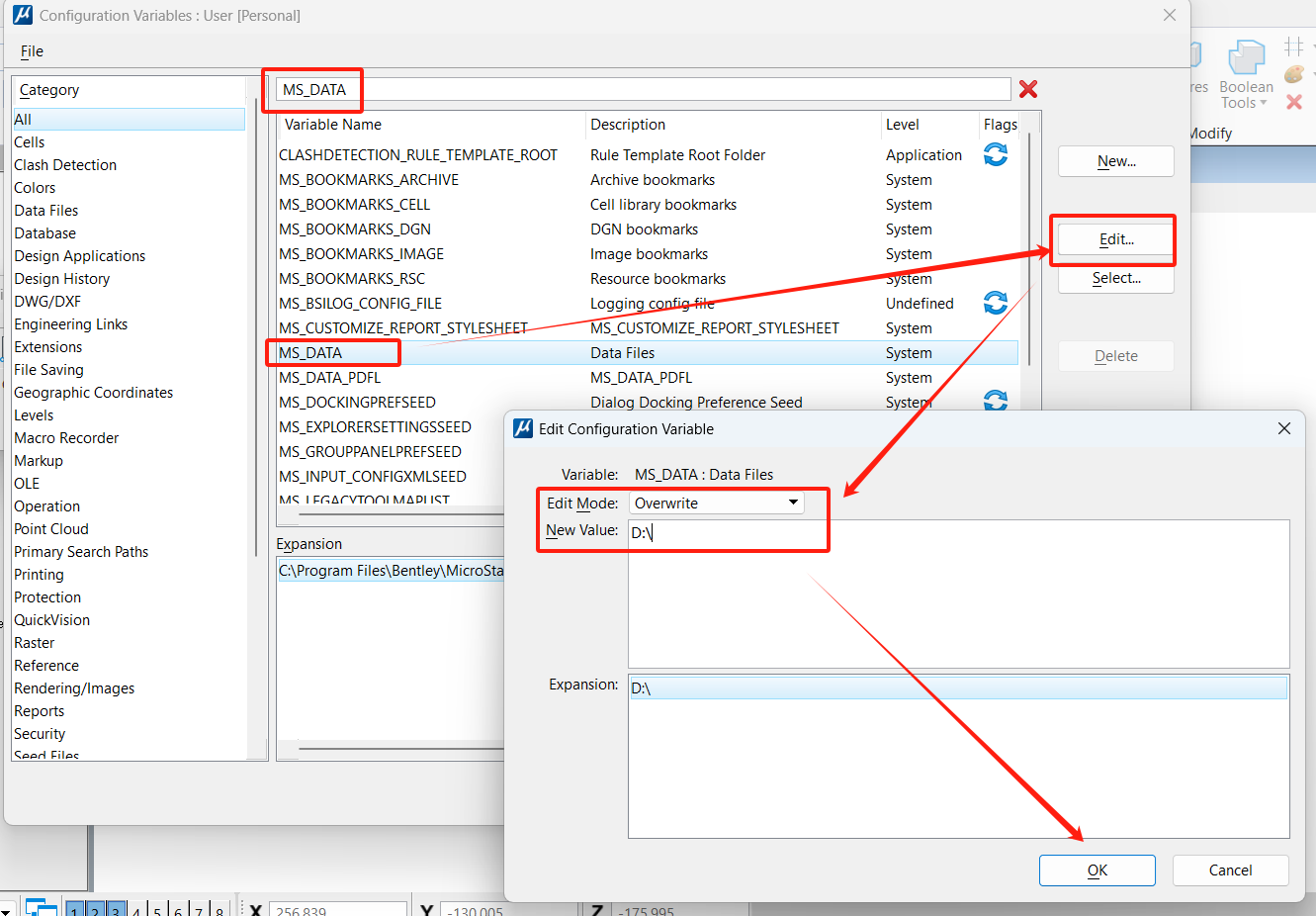Select the MS_BOOKMARKS_DGN variable row
This screenshot has height=916, width=1316.
pyautogui.click(x=648, y=229)
